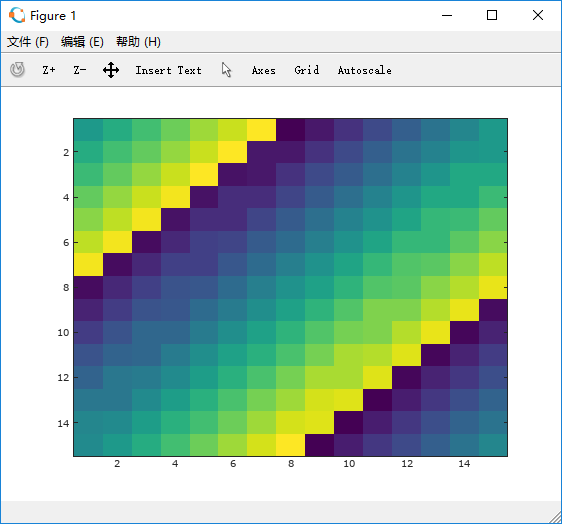Image resolution: width=562 pixels, height=524 pixels.
Task: Open the 帮助 (H) menu
Action: click(138, 42)
